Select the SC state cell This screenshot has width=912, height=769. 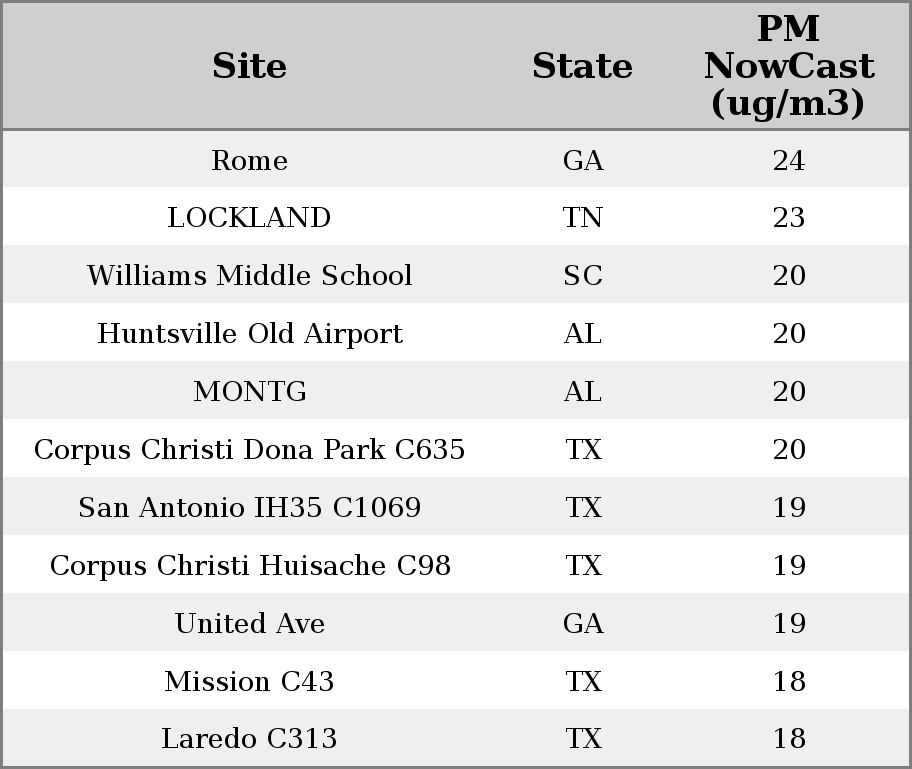coord(582,276)
